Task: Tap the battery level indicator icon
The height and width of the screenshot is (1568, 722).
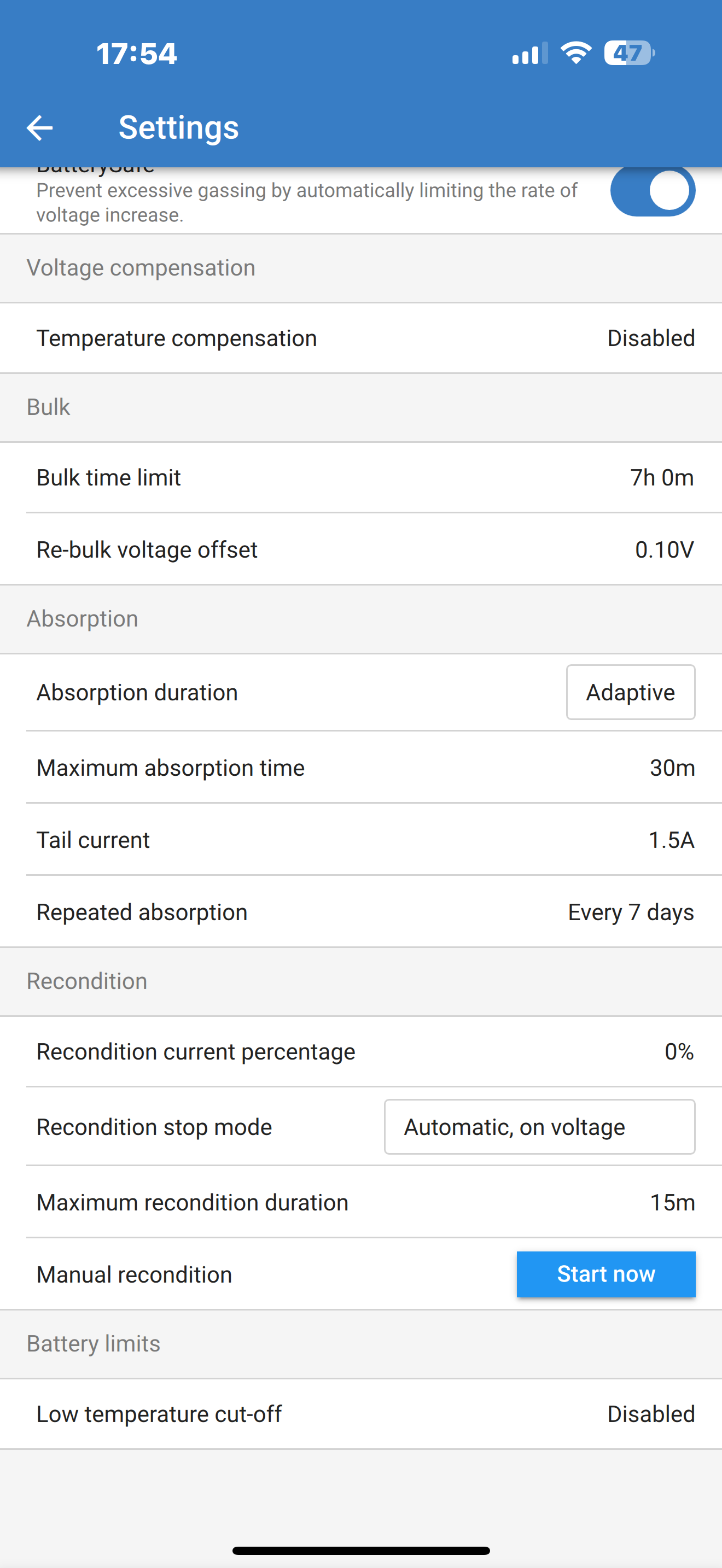Action: coord(629,53)
